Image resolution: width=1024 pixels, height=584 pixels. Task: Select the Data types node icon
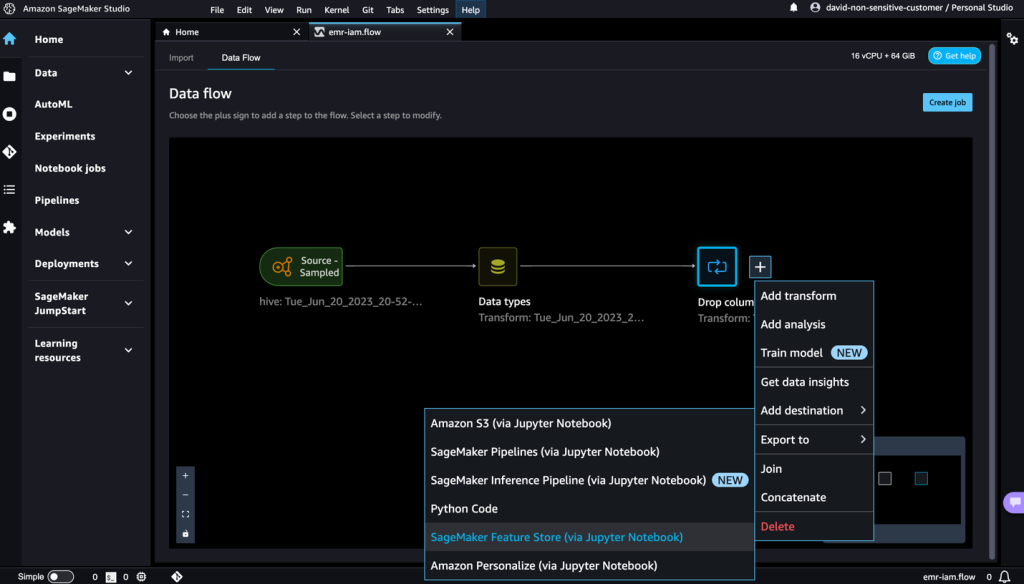(498, 267)
